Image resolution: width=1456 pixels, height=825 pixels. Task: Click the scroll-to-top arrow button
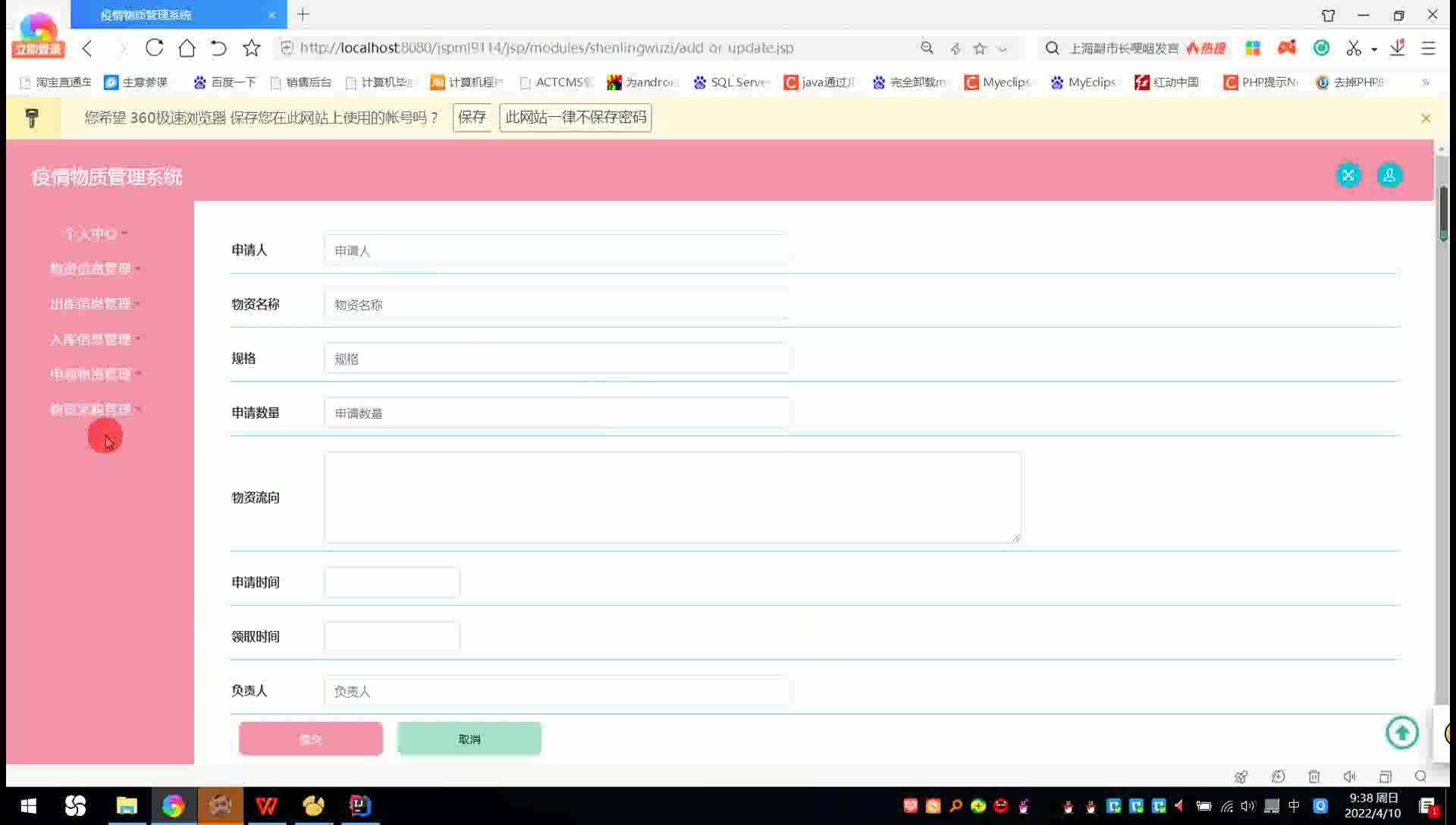[1401, 732]
